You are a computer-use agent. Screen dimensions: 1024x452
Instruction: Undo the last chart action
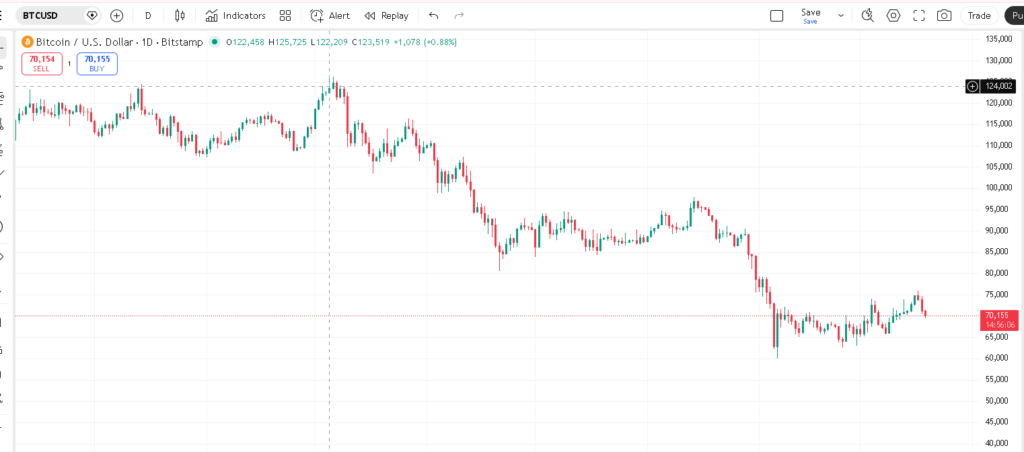click(x=433, y=15)
